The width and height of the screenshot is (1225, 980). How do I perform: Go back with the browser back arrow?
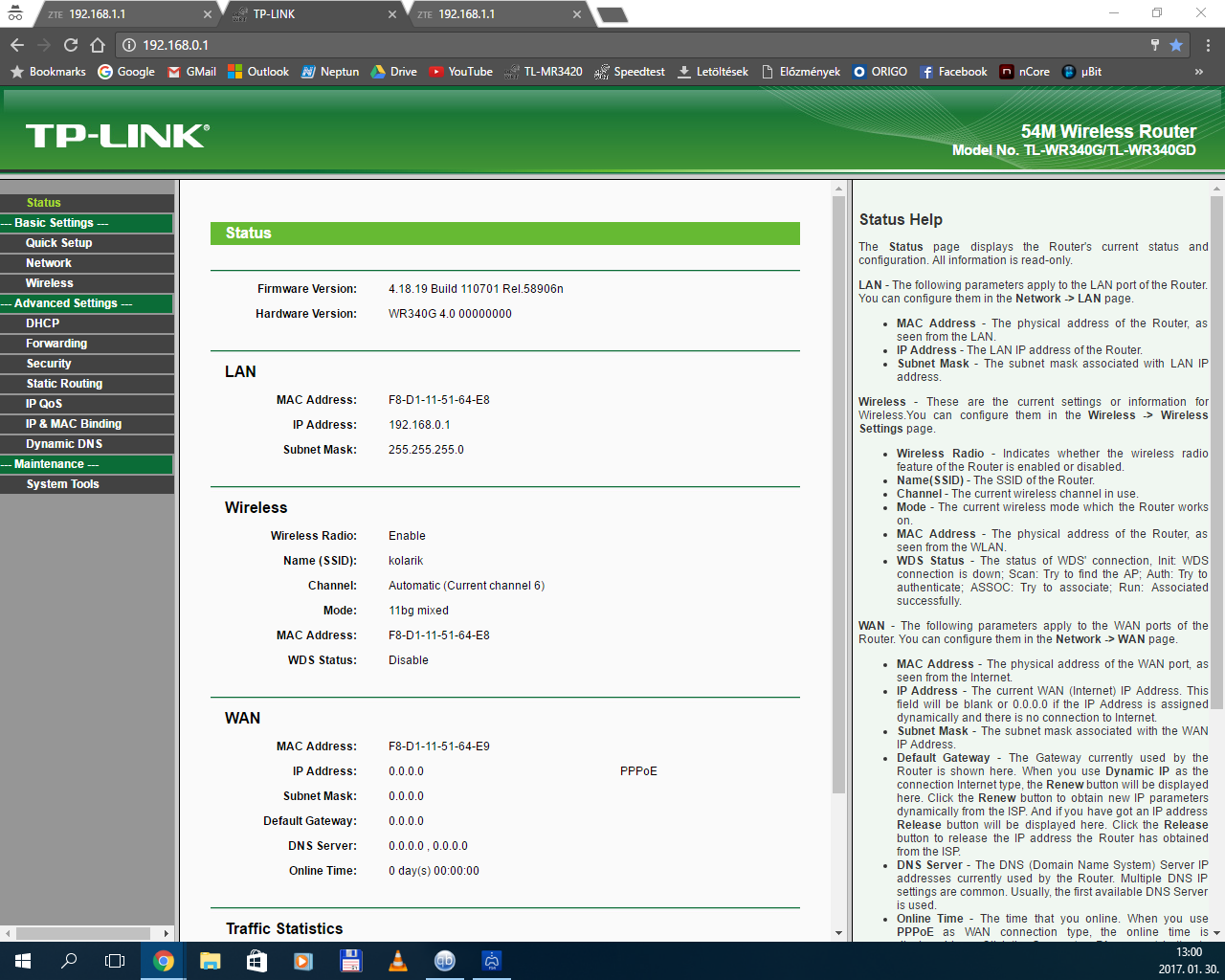click(x=17, y=45)
